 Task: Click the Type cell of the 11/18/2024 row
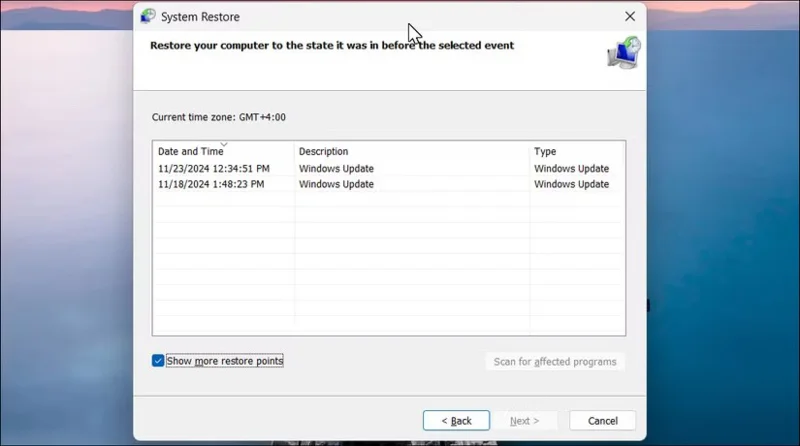pyautogui.click(x=571, y=185)
